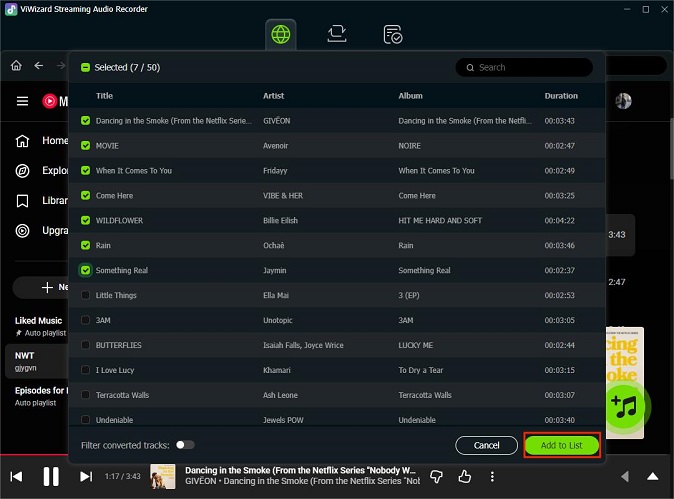Screen dimensions: 674x499
Task: Uncheck the Come Here track checkbox
Action: click(x=86, y=196)
